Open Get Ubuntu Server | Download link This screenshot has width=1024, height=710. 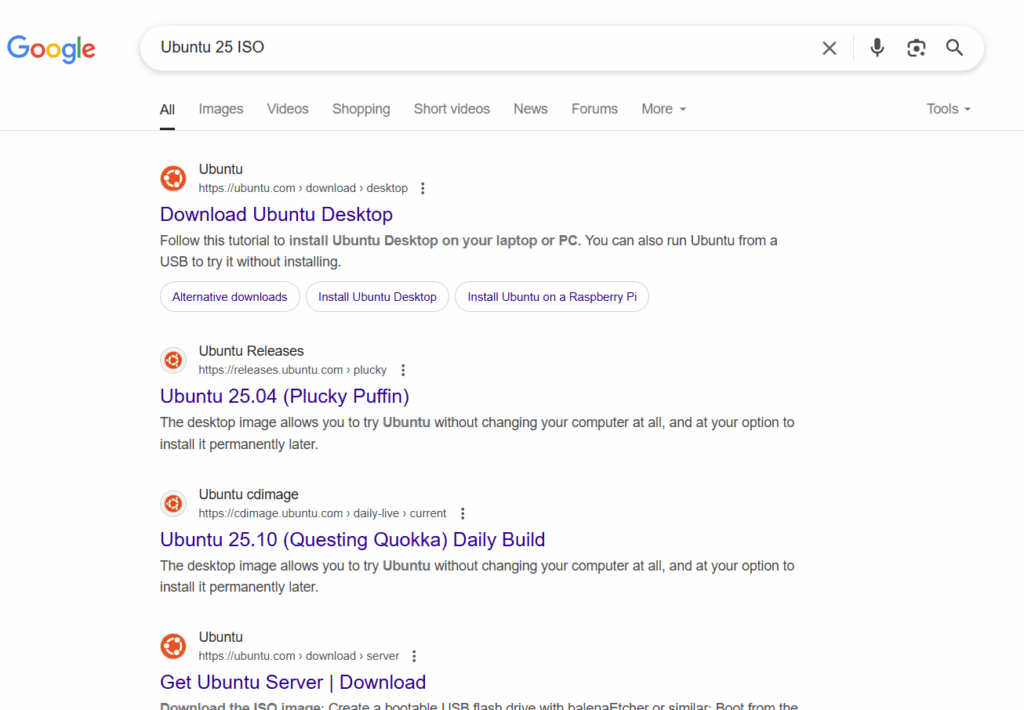[293, 682]
